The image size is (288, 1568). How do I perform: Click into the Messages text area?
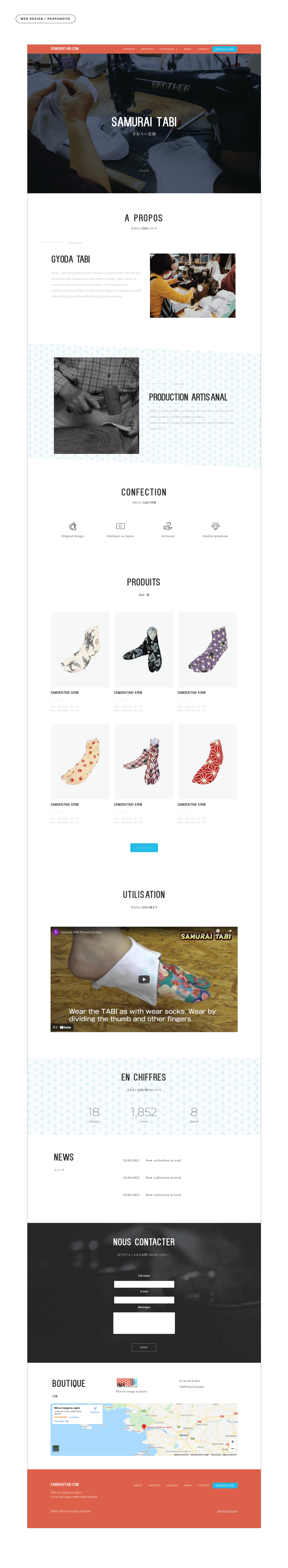pos(144,1323)
